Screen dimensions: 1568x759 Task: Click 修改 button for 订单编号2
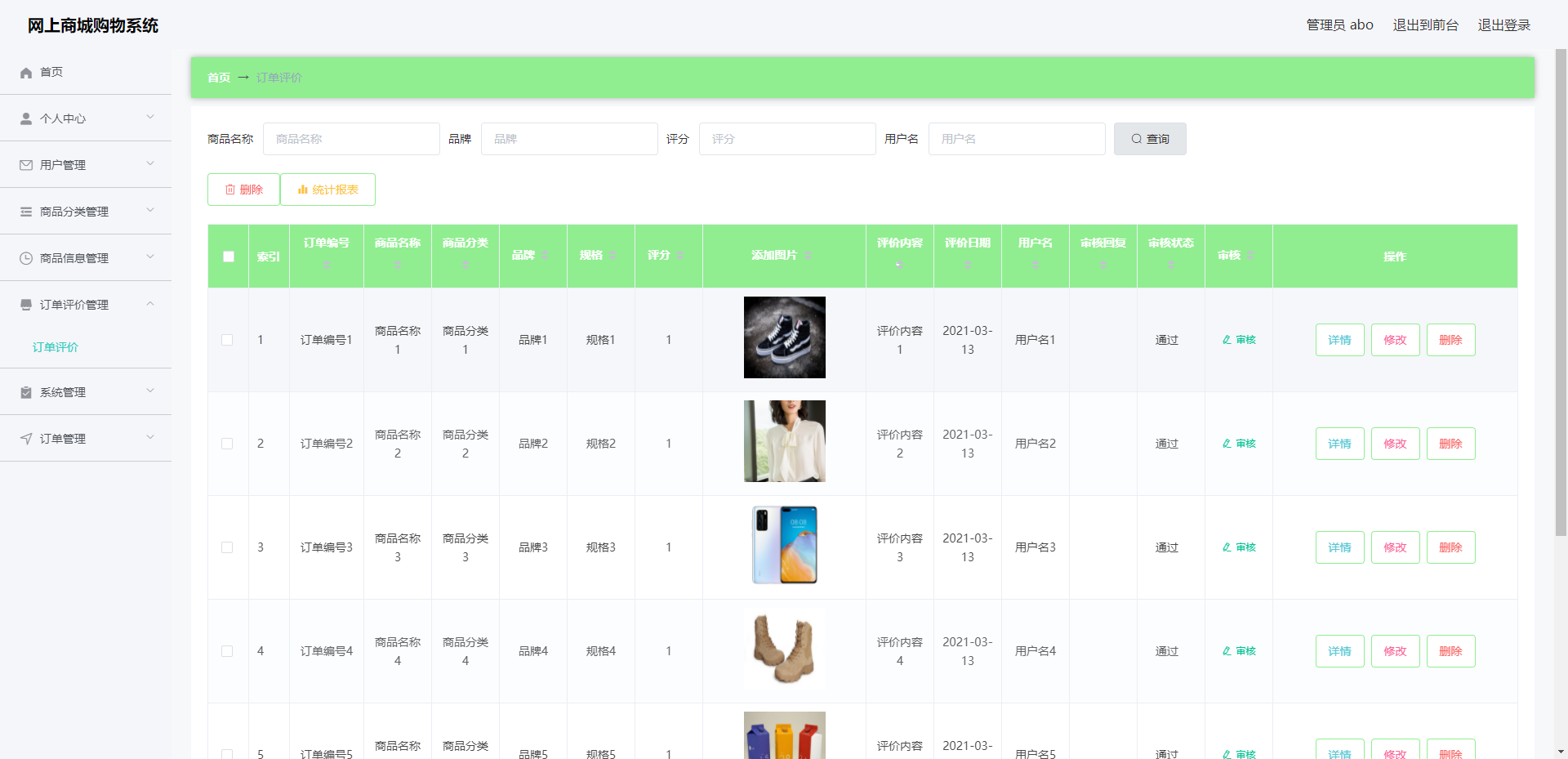point(1395,444)
